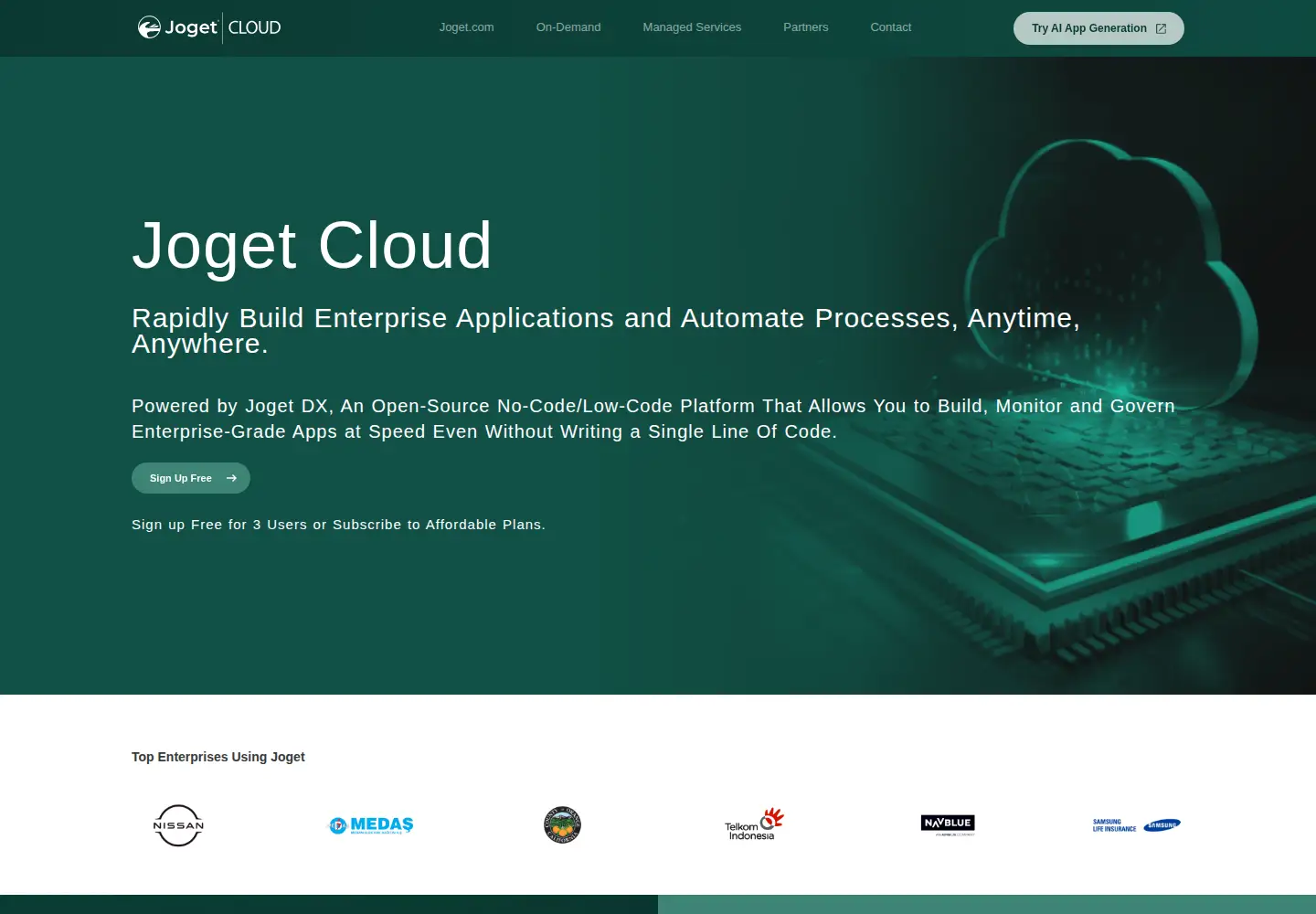1316x914 pixels.
Task: Click the round county seal logo
Action: (x=562, y=824)
